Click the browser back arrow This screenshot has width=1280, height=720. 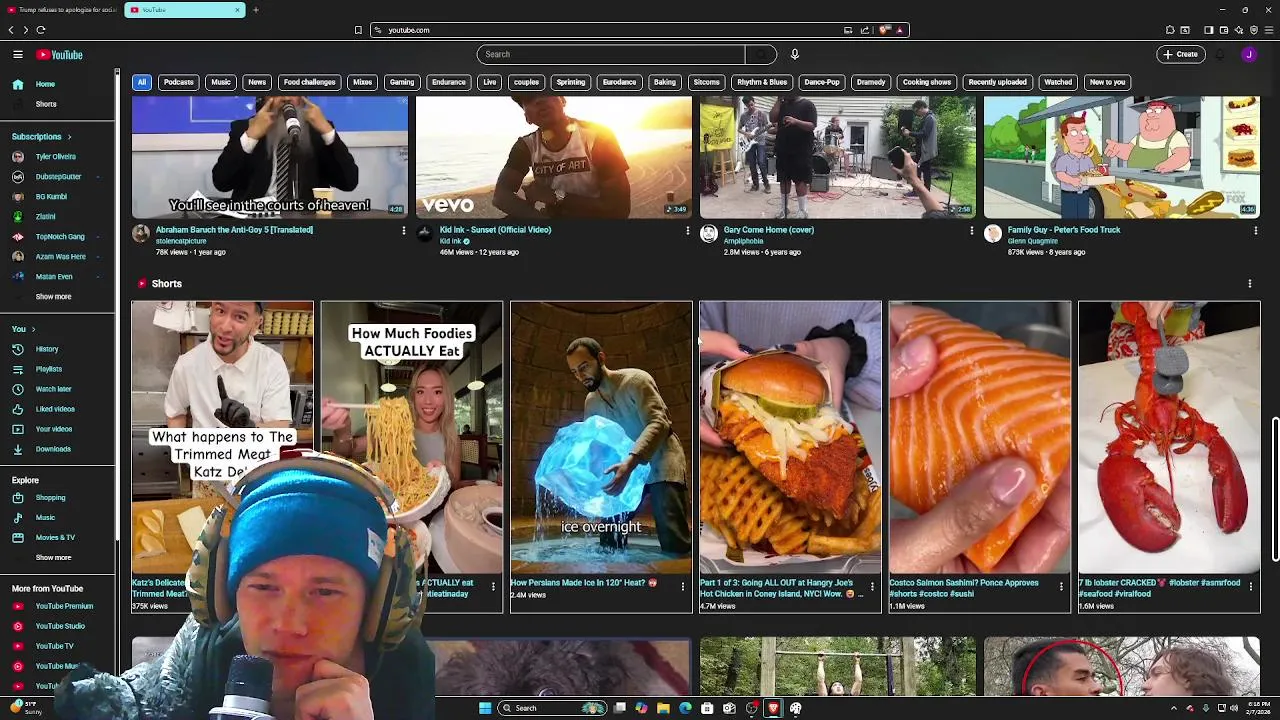pos(11,30)
